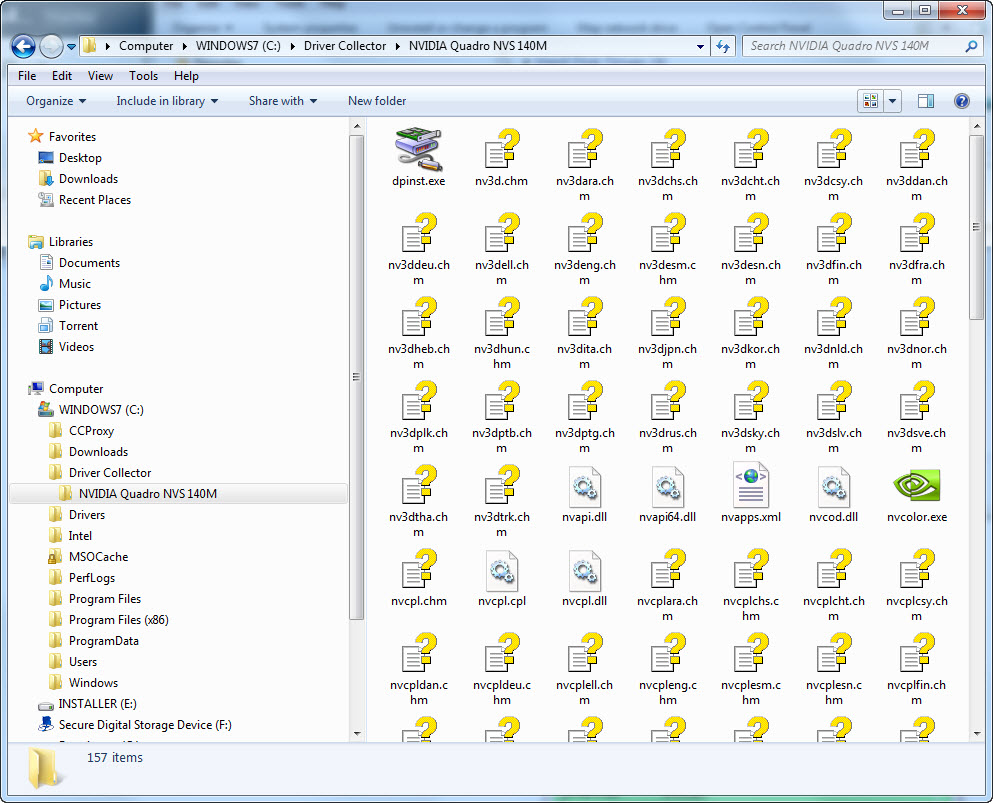Select the nv3d.chm help file

pos(502,149)
